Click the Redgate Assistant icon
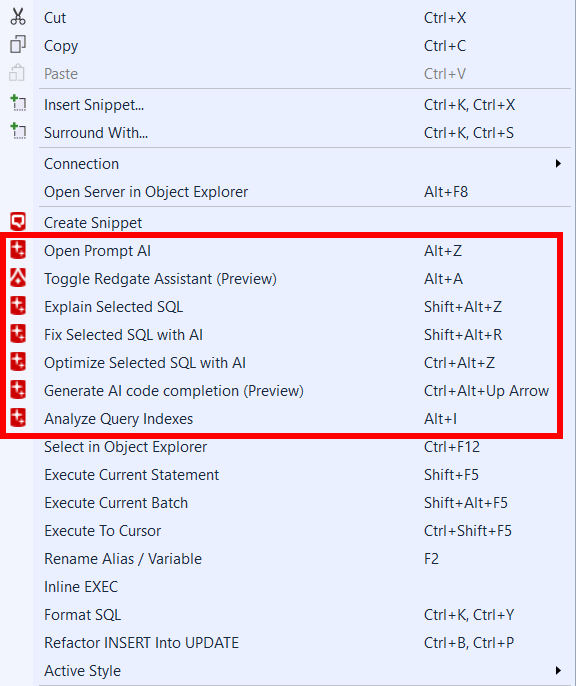 click(x=18, y=278)
